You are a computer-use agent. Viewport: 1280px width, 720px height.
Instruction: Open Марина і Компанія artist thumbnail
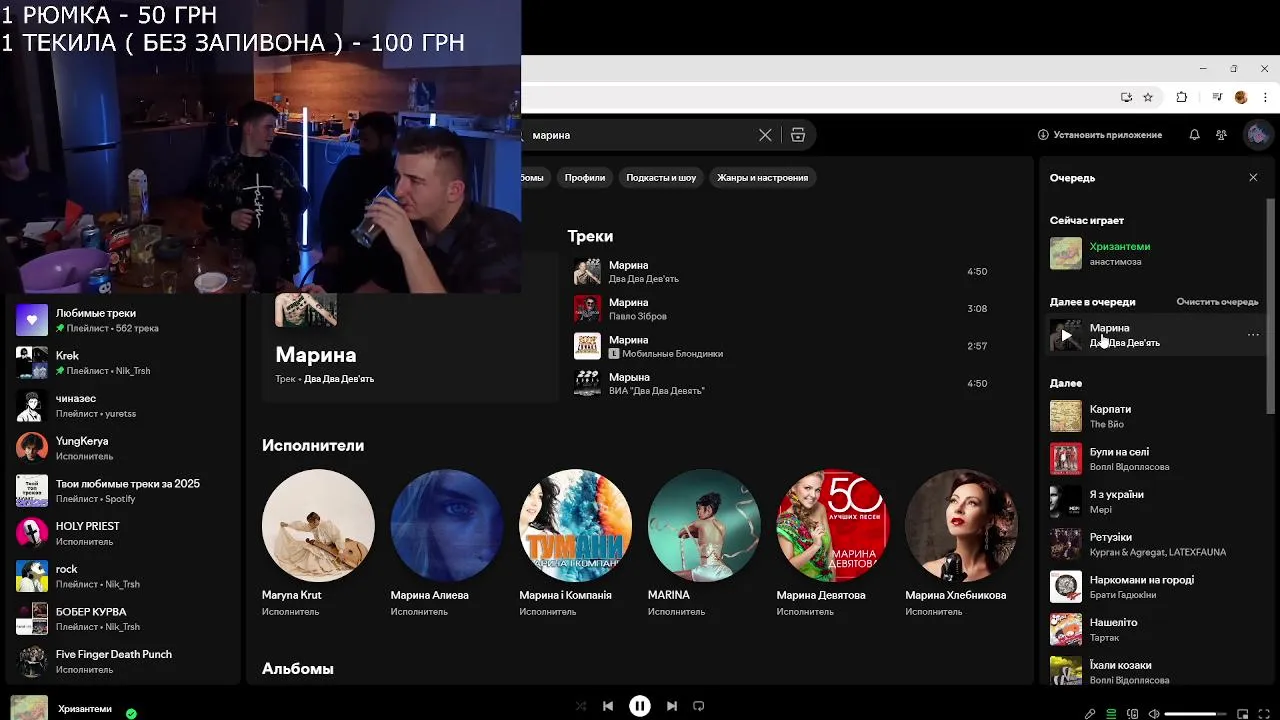coord(575,525)
